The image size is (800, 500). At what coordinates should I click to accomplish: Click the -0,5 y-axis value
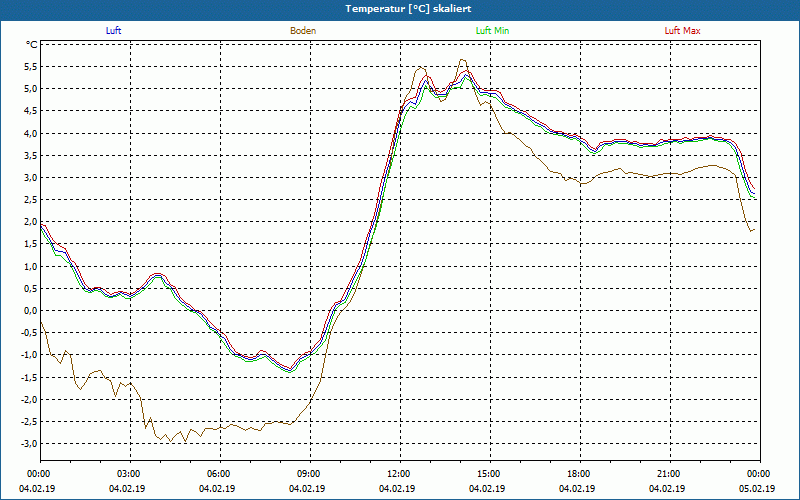click(x=28, y=333)
